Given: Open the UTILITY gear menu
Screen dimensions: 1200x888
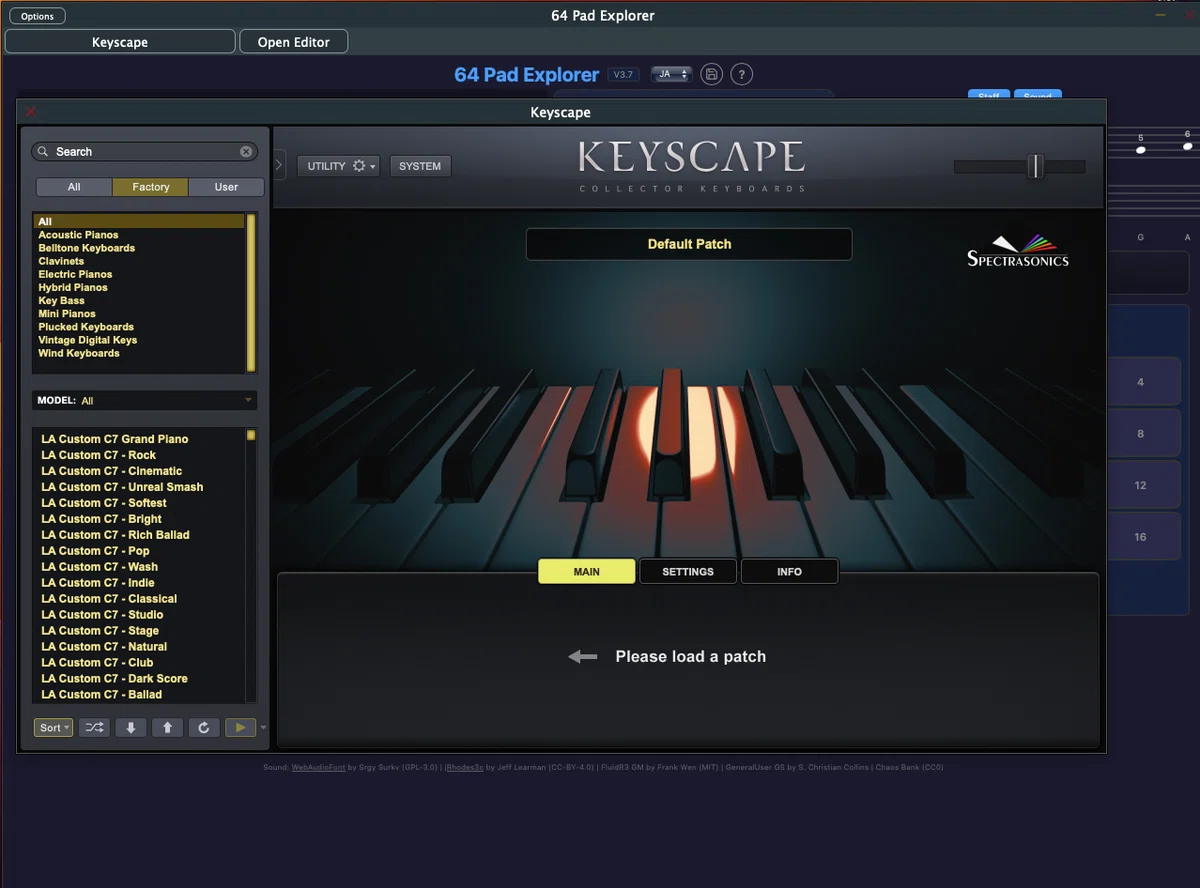Looking at the screenshot, I should pos(338,166).
